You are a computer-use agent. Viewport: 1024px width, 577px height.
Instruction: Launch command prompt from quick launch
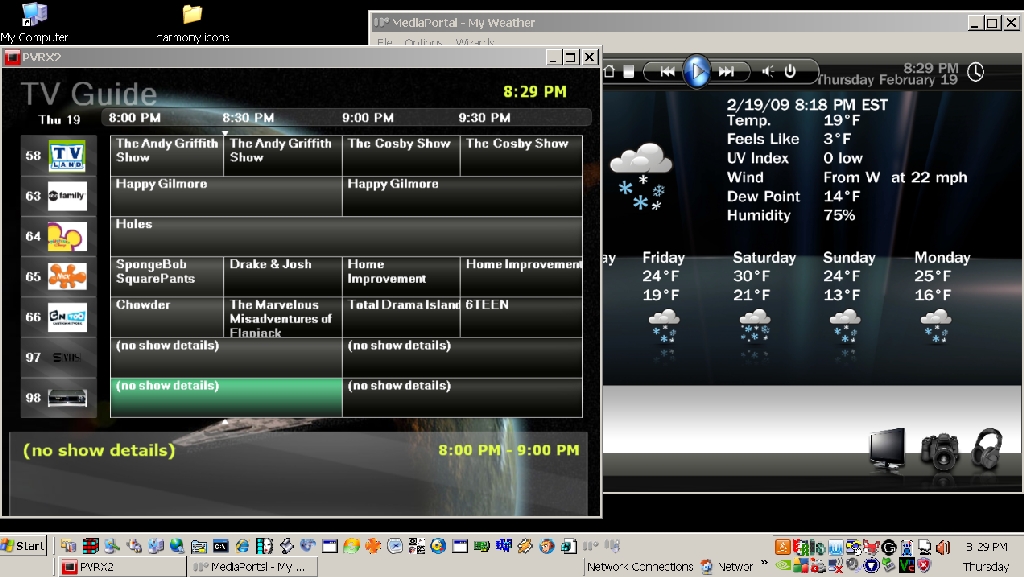[221, 546]
